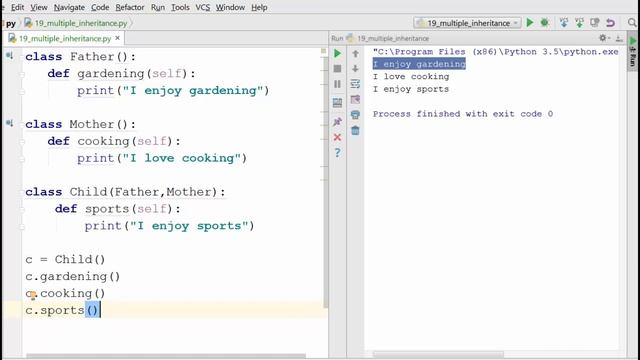Pin the Run tab
Image resolution: width=640 pixels, height=360 pixels.
(x=337, y=122)
